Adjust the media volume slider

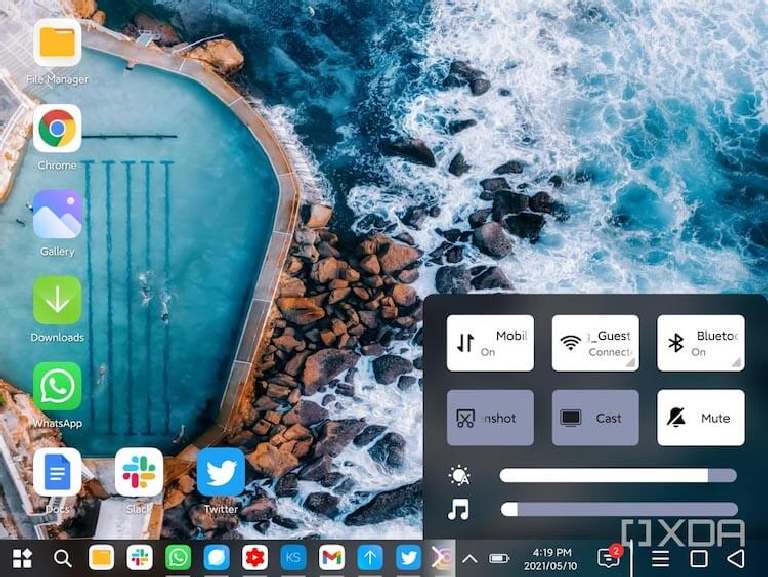619,509
